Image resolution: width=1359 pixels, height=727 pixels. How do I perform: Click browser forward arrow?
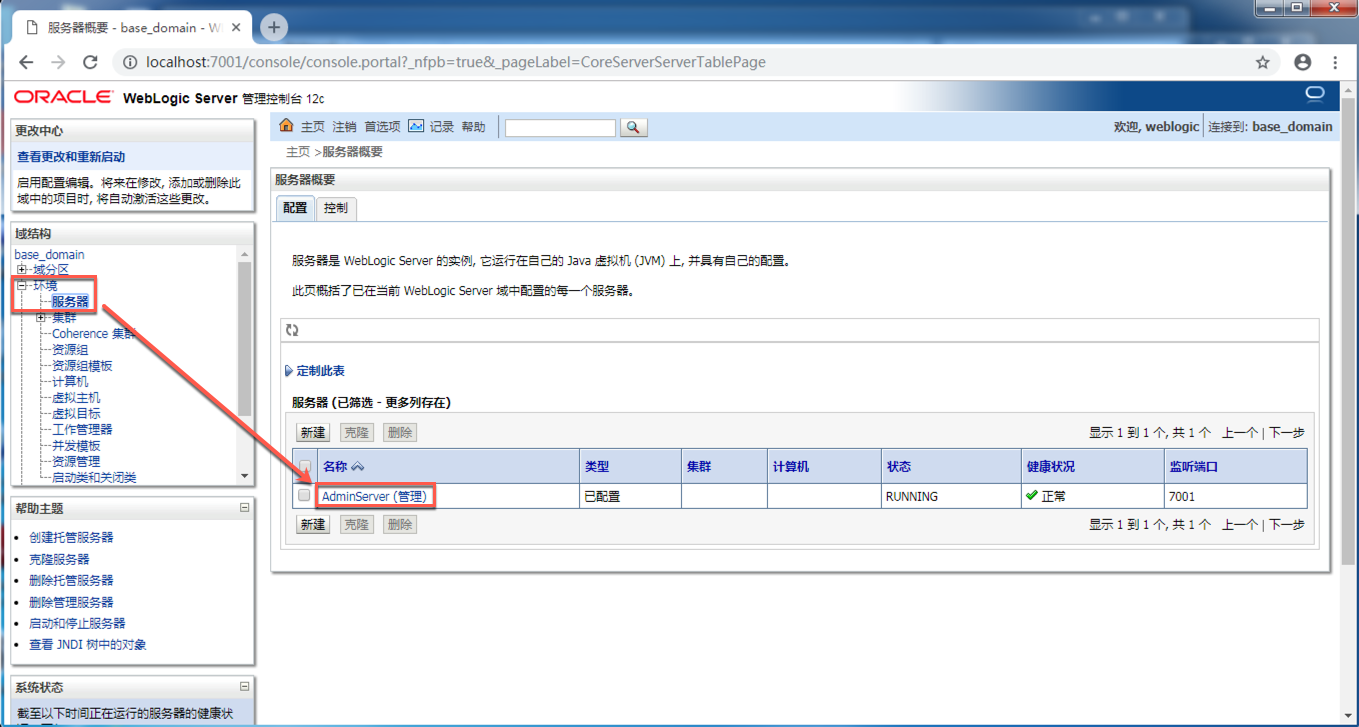coord(58,62)
